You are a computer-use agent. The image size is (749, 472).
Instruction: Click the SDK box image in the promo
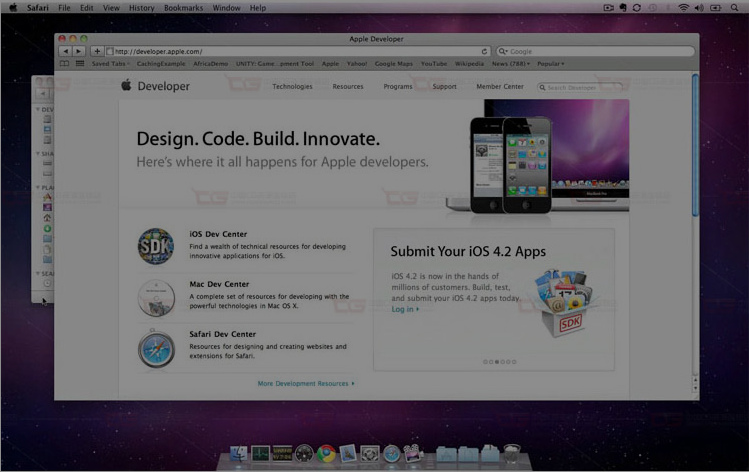tap(562, 302)
